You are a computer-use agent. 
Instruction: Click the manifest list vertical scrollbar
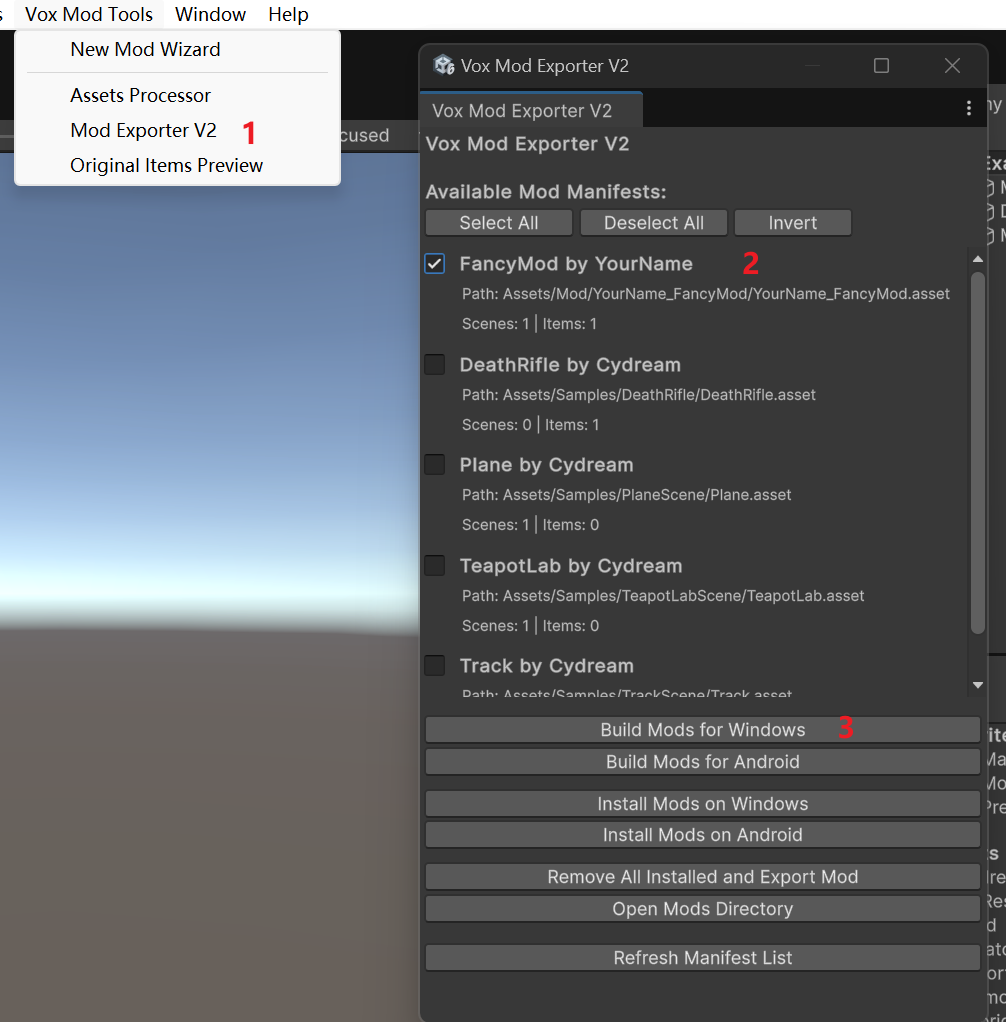tap(978, 450)
